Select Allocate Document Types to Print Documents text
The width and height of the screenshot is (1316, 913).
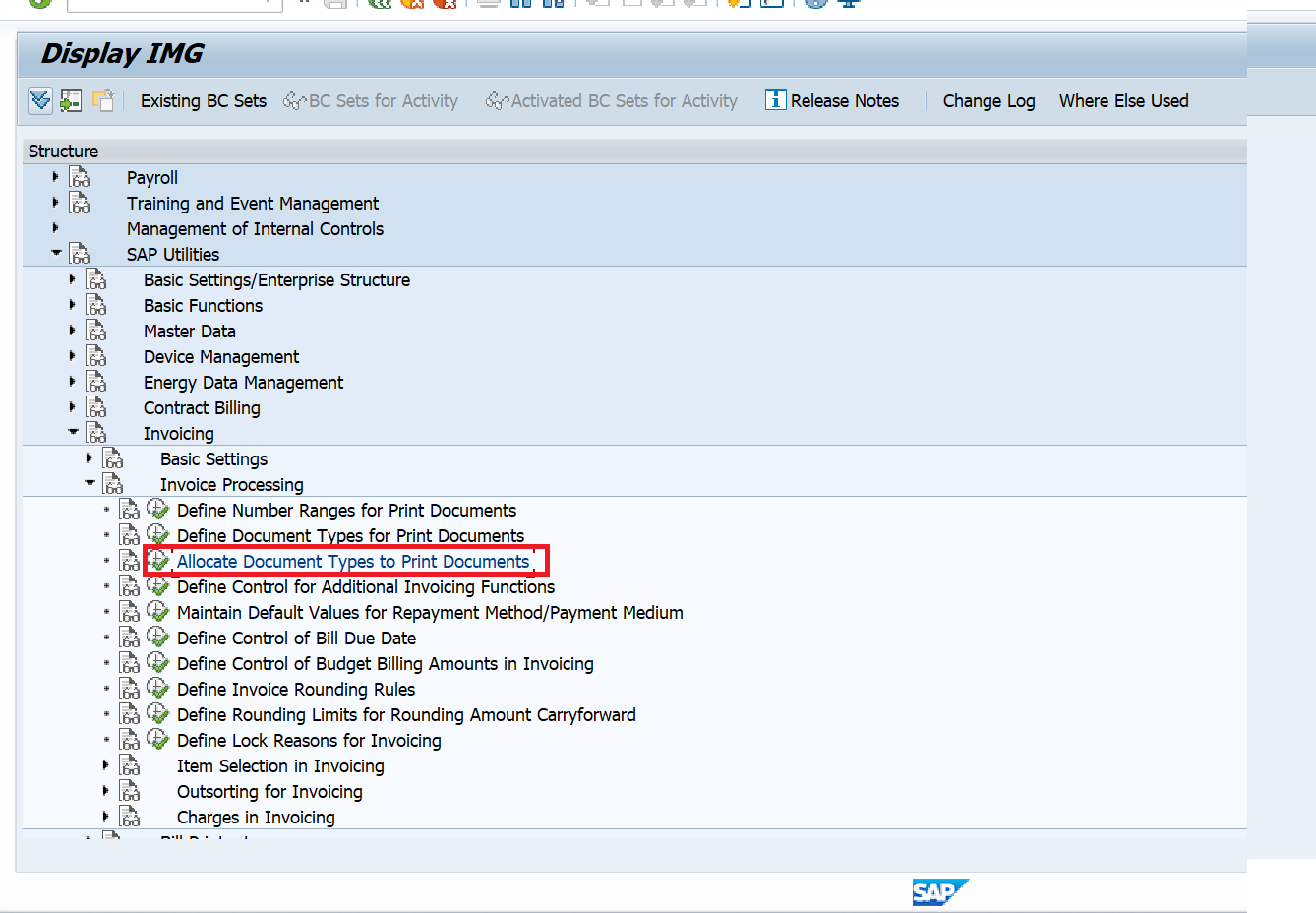pos(353,561)
